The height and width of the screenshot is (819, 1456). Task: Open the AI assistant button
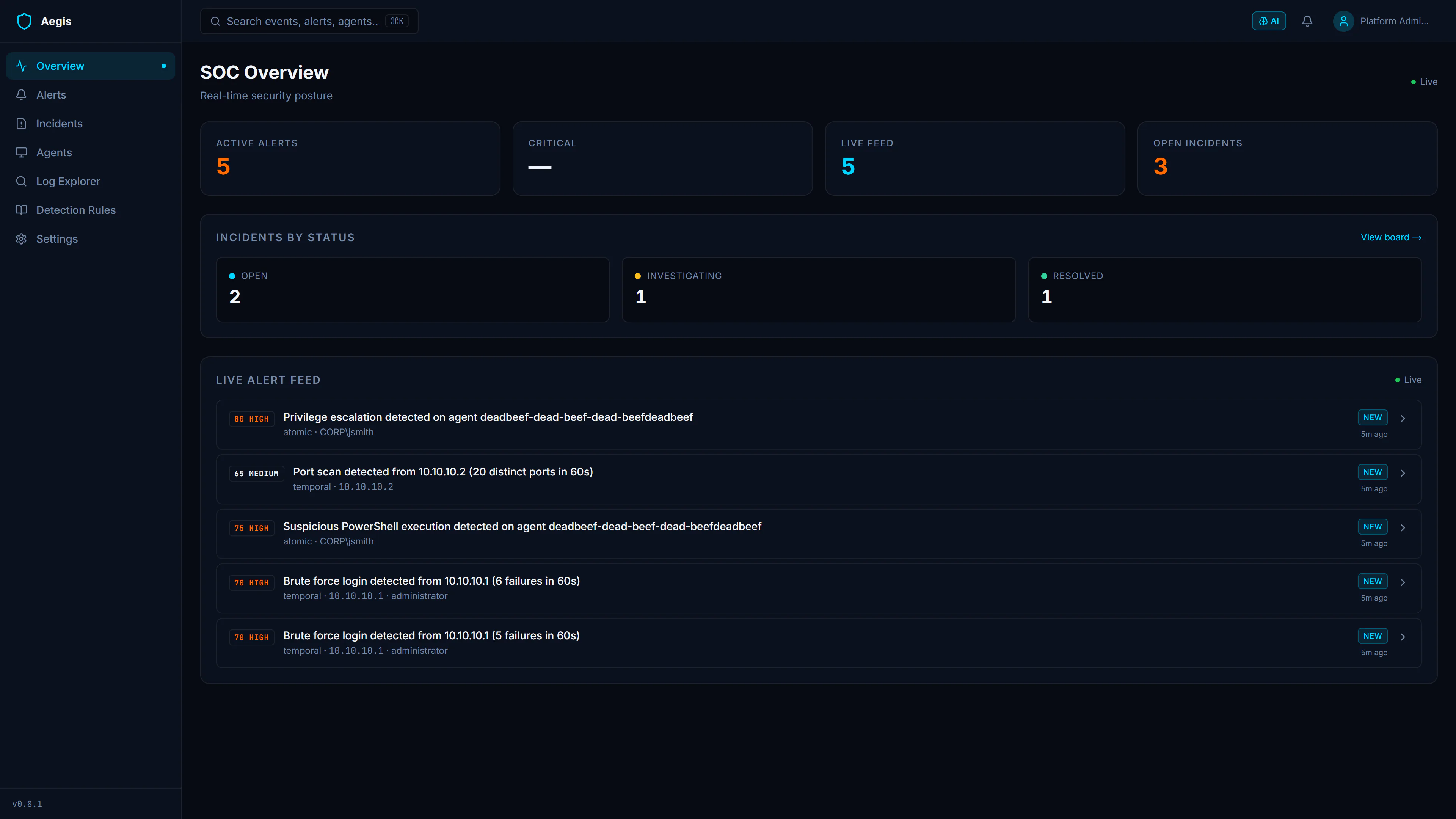[1269, 21]
